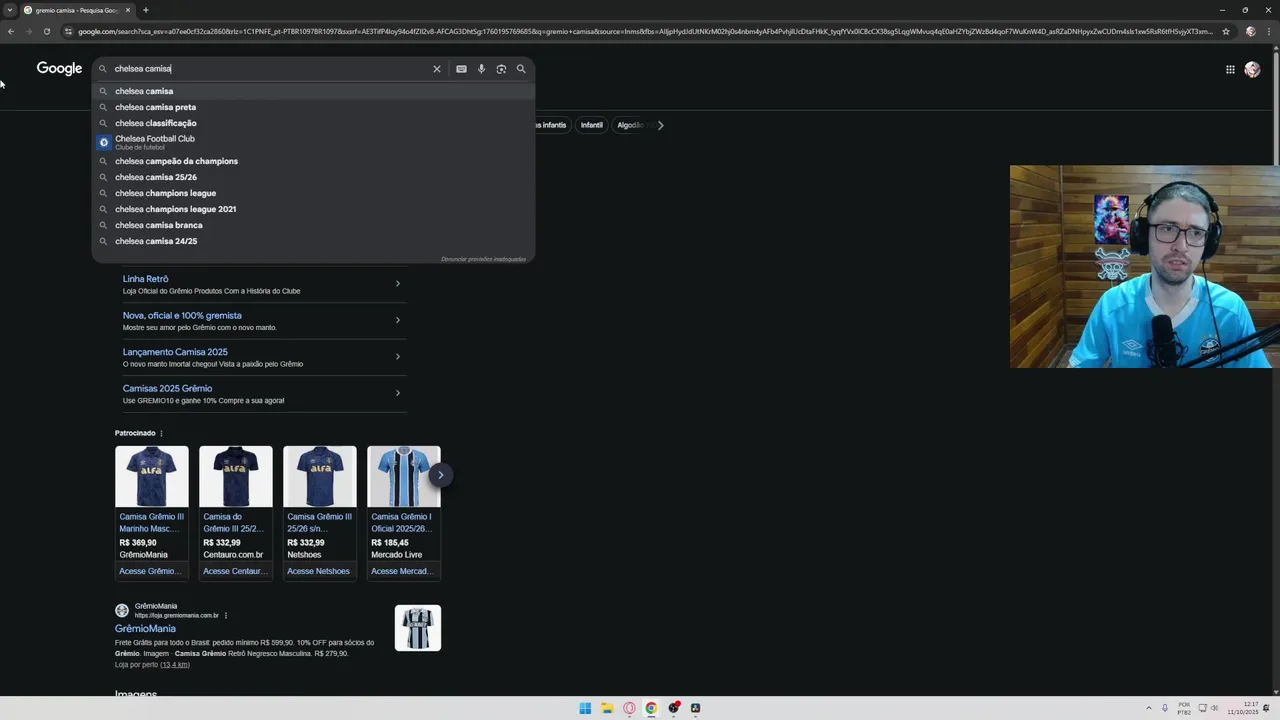Screen dimensions: 1280x720
Task: Open 'Lançamento Camisa 2025' link
Action: (x=175, y=352)
